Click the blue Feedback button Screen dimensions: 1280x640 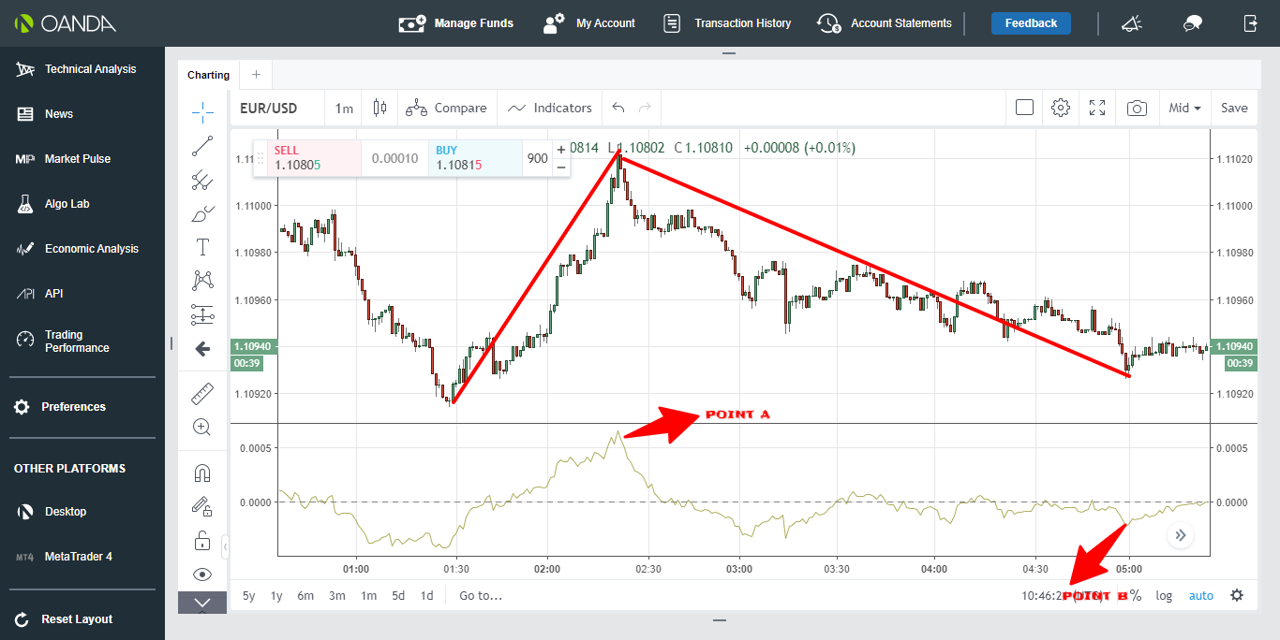pyautogui.click(x=1030, y=23)
